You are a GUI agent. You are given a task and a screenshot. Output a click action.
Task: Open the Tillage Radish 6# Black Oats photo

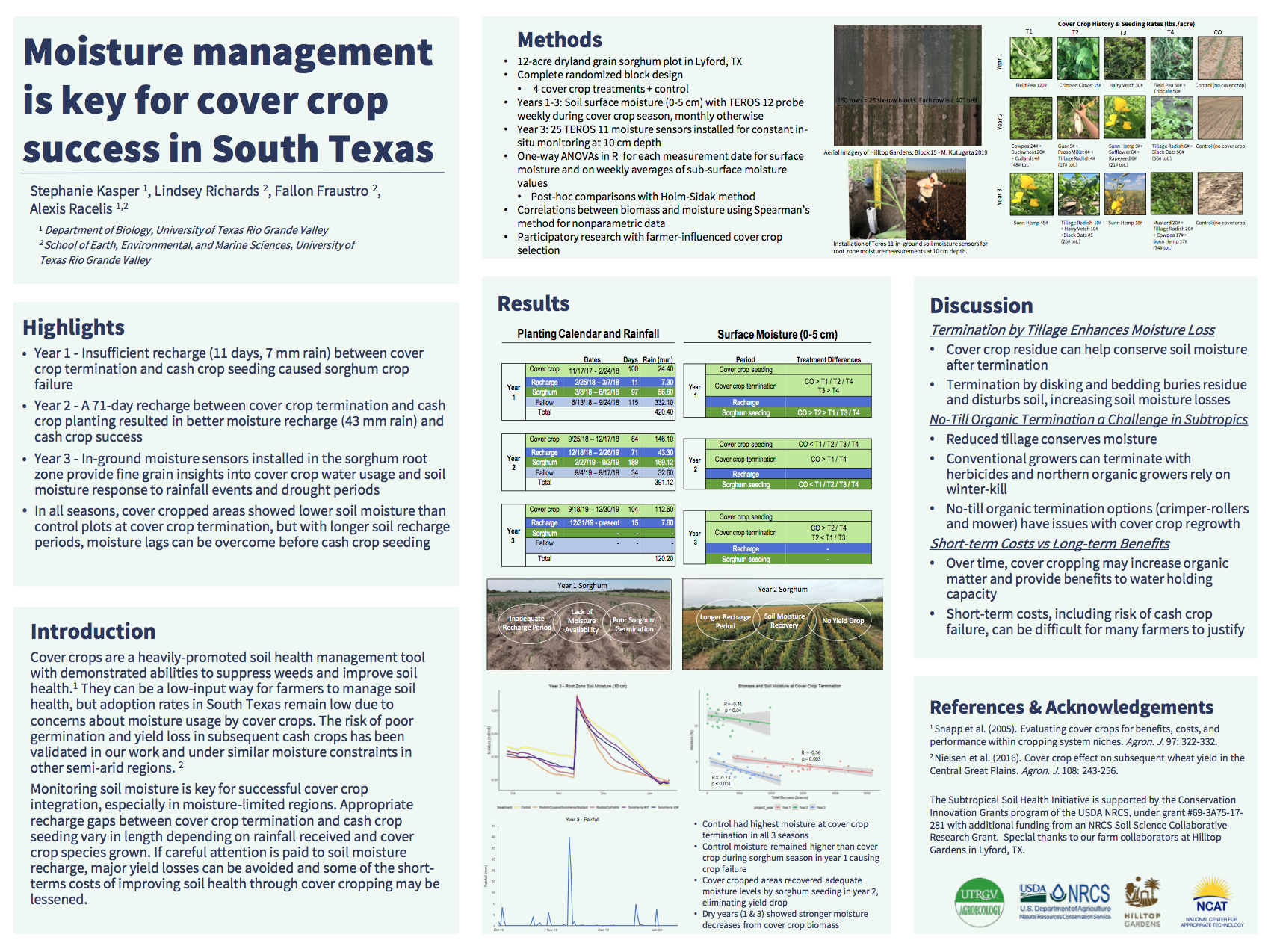tap(1172, 119)
